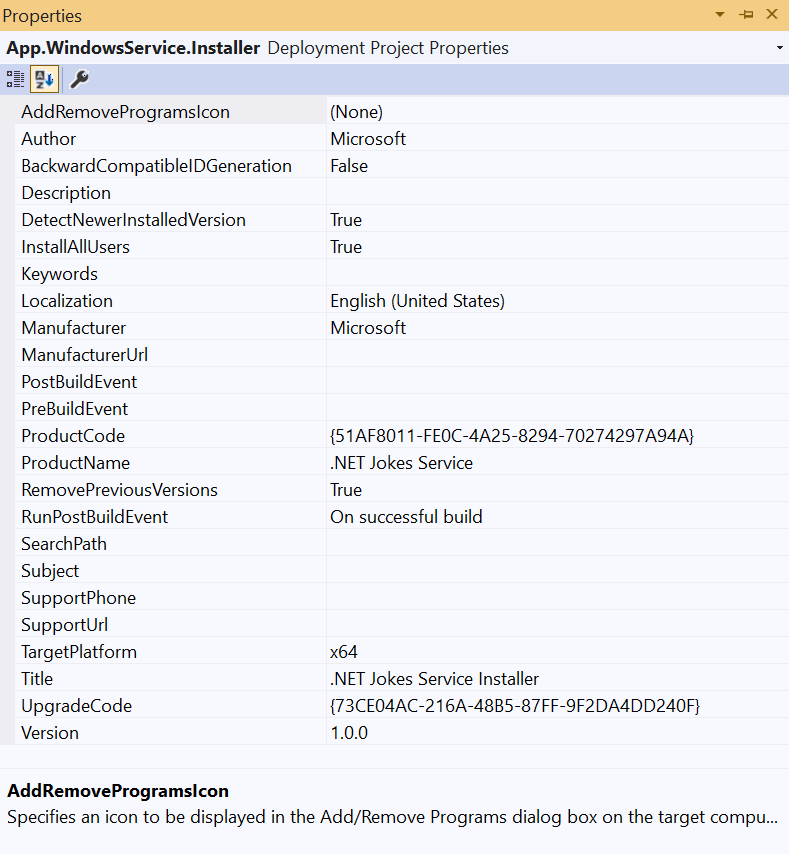Select the RemovePreviousVersions property
789x854 pixels.
[119, 490]
